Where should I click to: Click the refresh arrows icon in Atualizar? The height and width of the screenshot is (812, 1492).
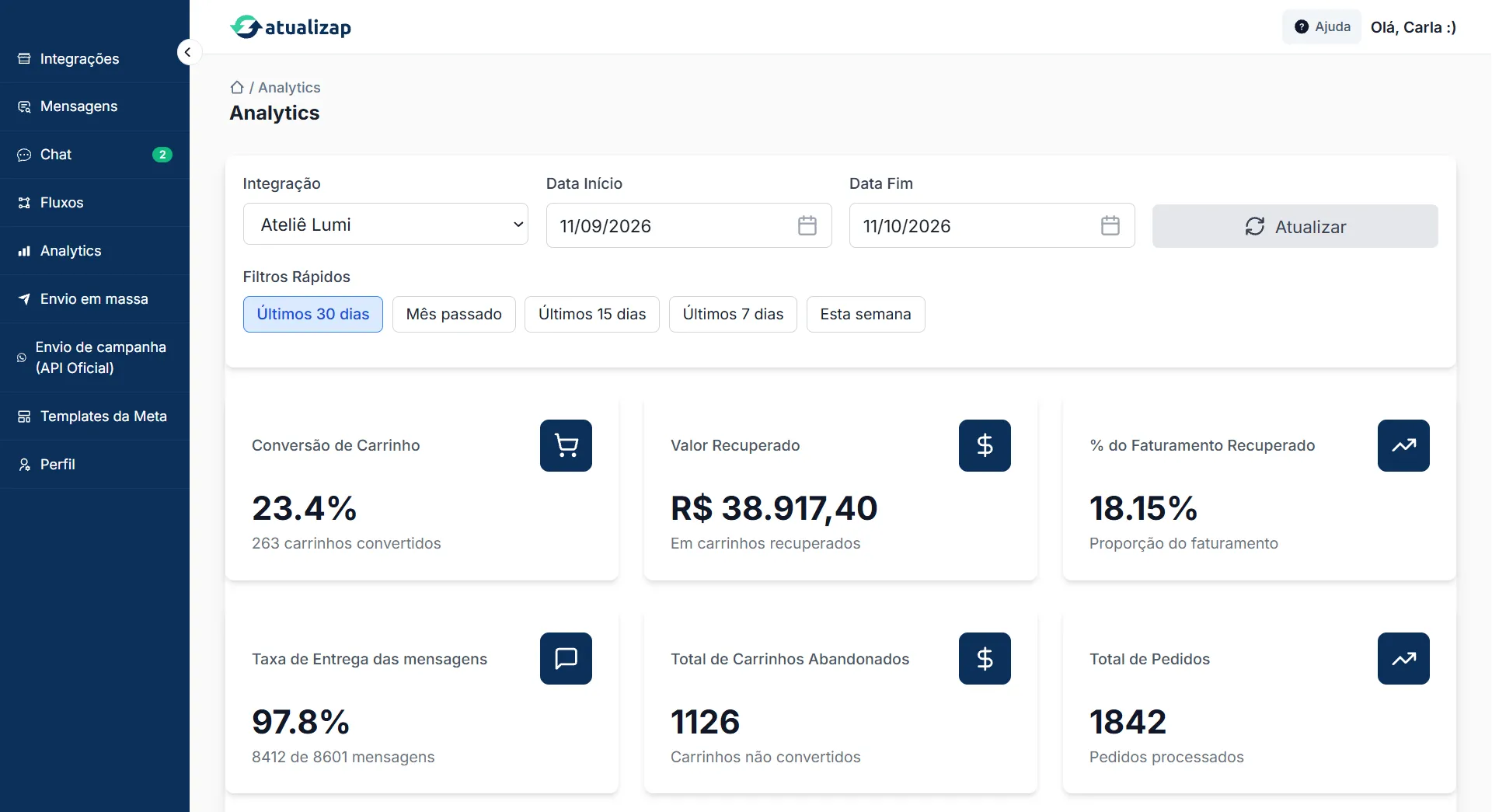tap(1255, 227)
